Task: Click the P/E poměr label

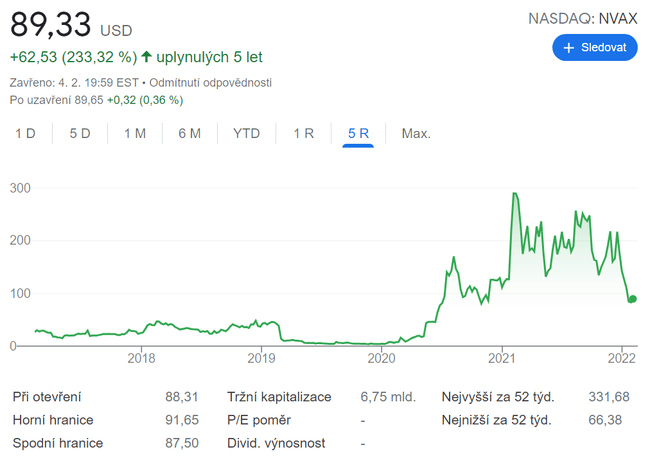Action: click(x=259, y=420)
